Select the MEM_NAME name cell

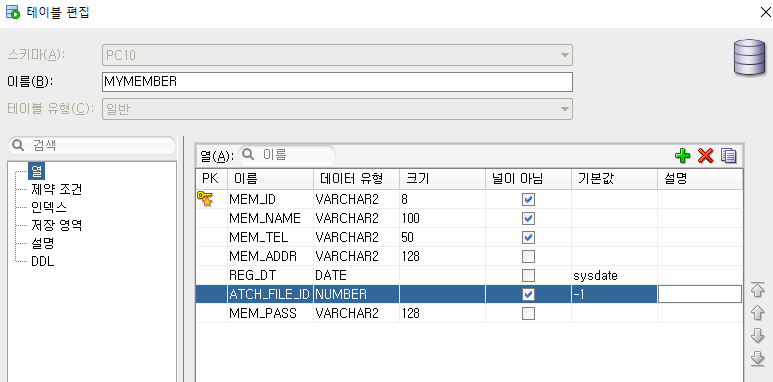pos(270,218)
